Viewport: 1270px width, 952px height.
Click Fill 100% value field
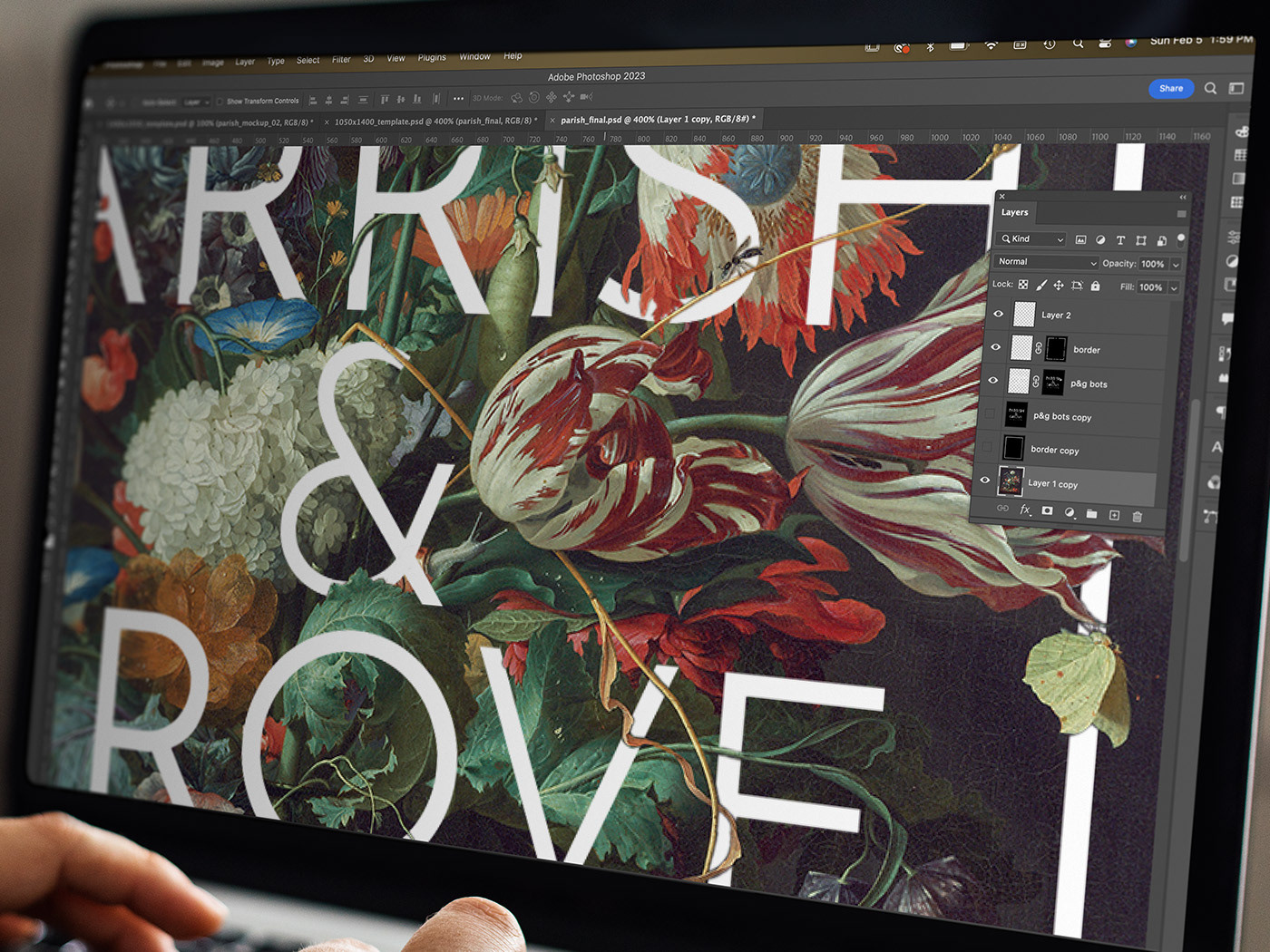coord(1150,287)
